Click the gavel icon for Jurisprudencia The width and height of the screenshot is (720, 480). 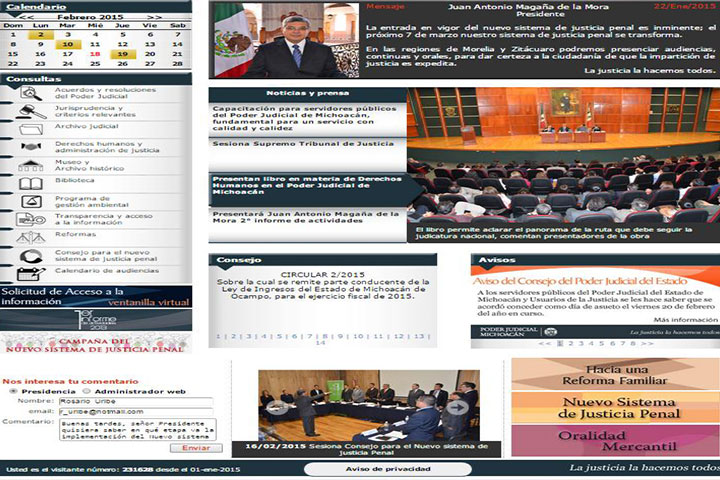coord(28,110)
